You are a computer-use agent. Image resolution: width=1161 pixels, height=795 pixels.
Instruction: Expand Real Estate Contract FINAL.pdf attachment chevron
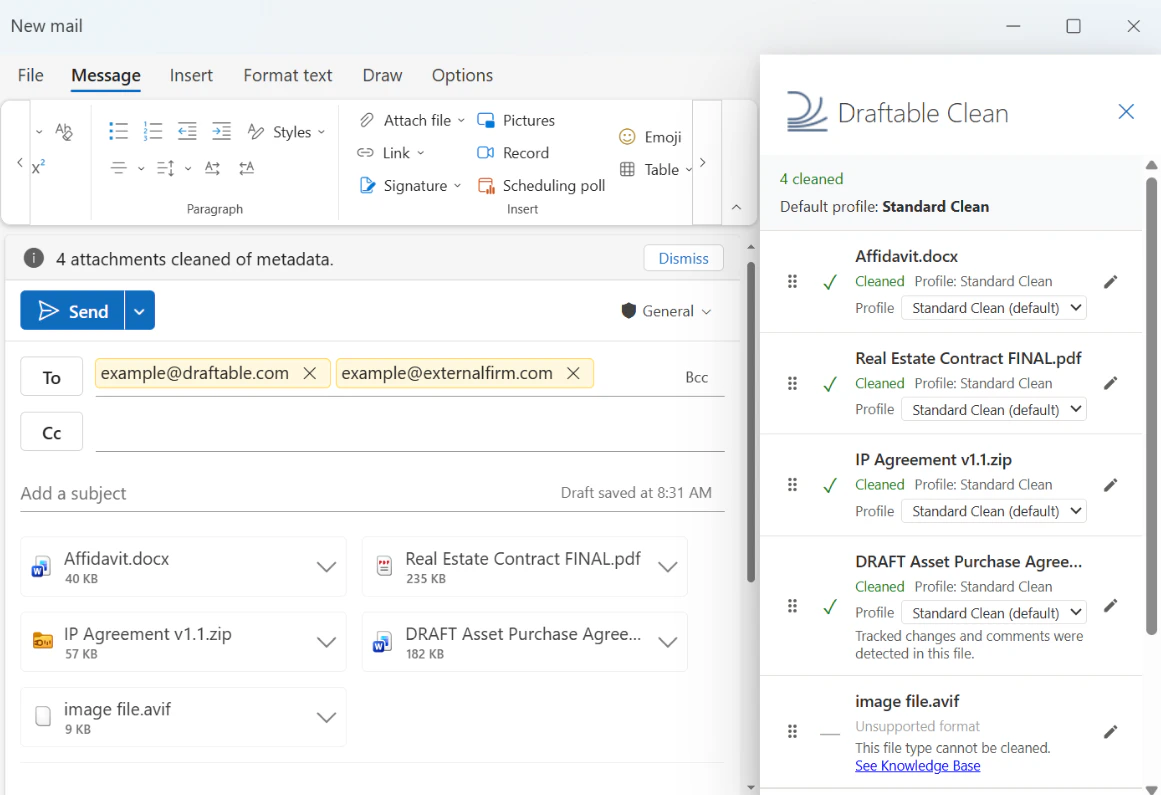pyautogui.click(x=668, y=567)
